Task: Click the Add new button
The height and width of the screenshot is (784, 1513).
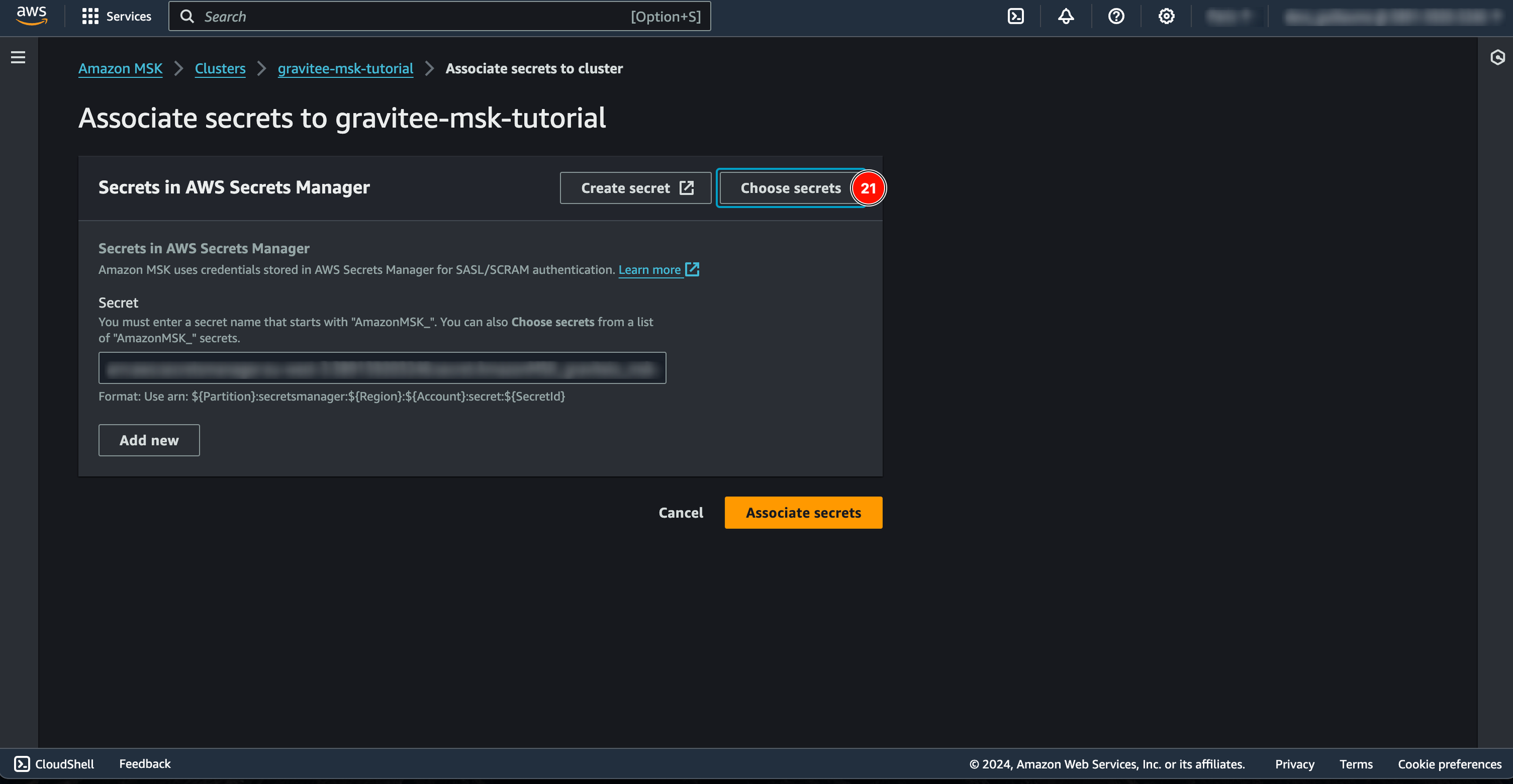Action: pos(148,440)
